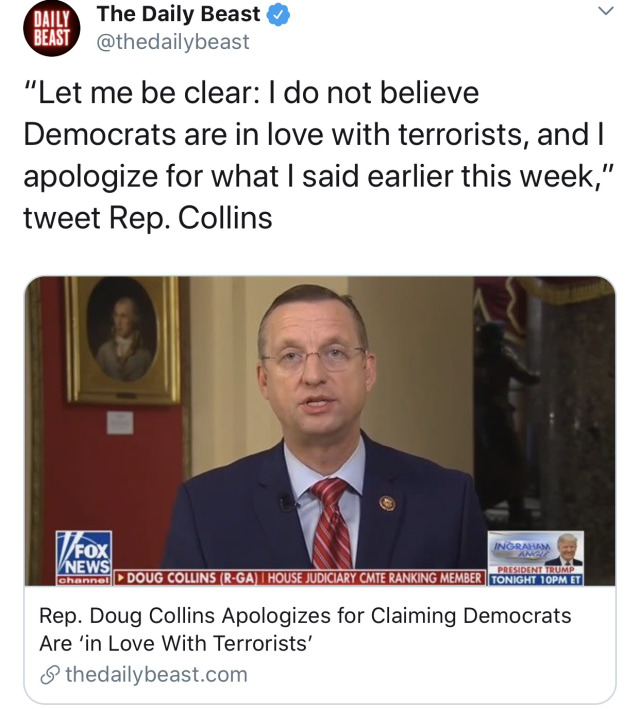Click the congressional lapel pin in image
Viewport: 640px width, 709px height.
[x=387, y=503]
